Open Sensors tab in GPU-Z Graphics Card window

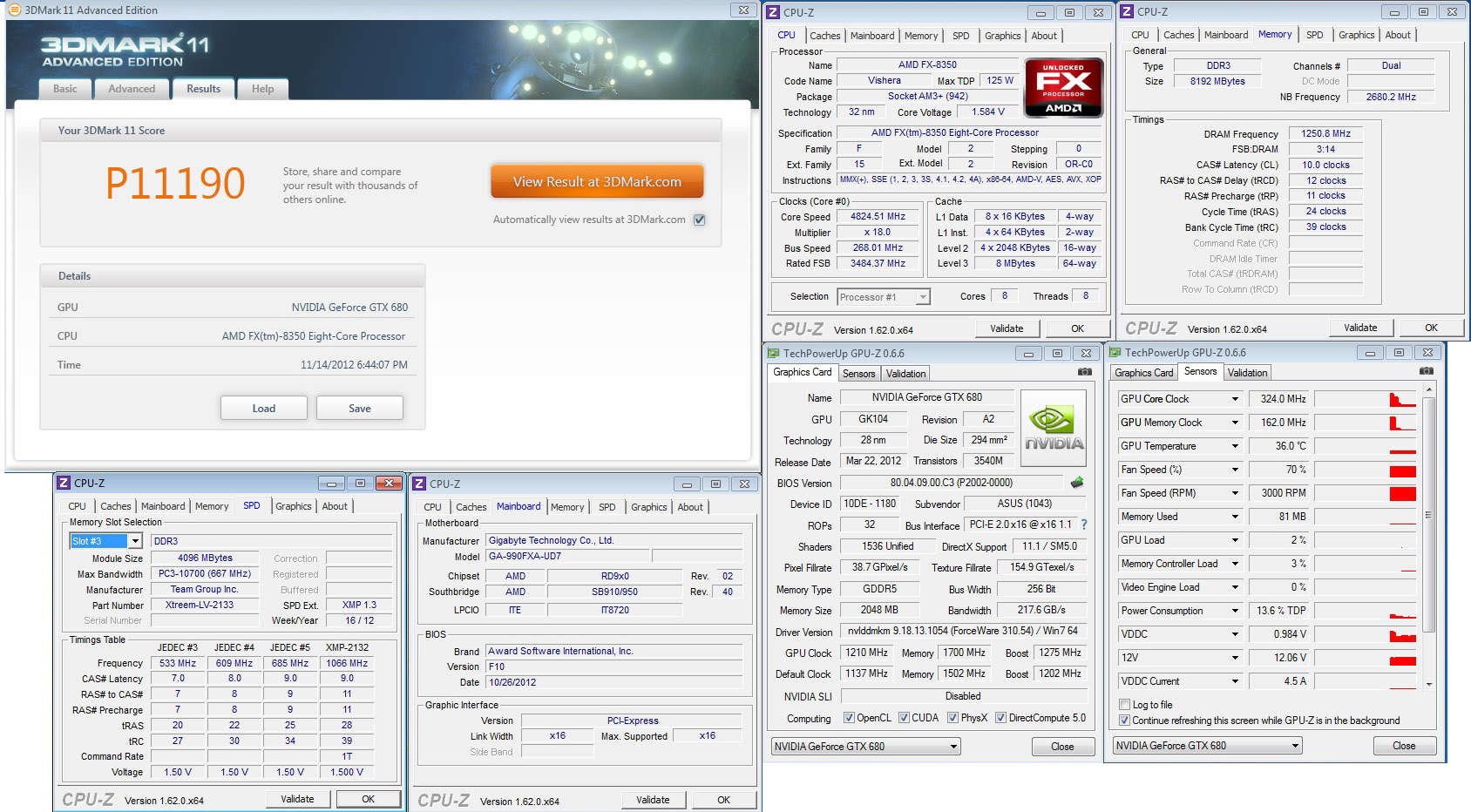point(858,374)
